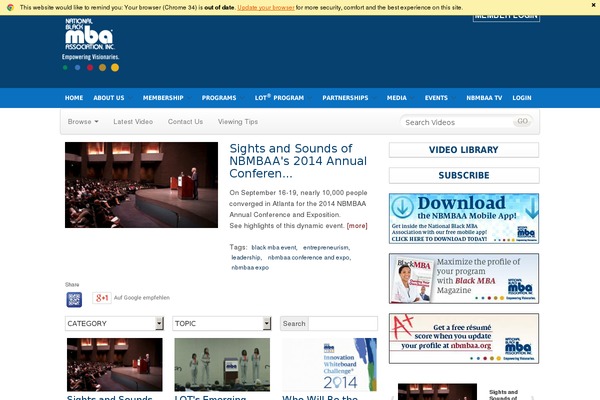Screen dimensions: 600x400
Task: Select the 'black mba event' tag
Action: (274, 248)
